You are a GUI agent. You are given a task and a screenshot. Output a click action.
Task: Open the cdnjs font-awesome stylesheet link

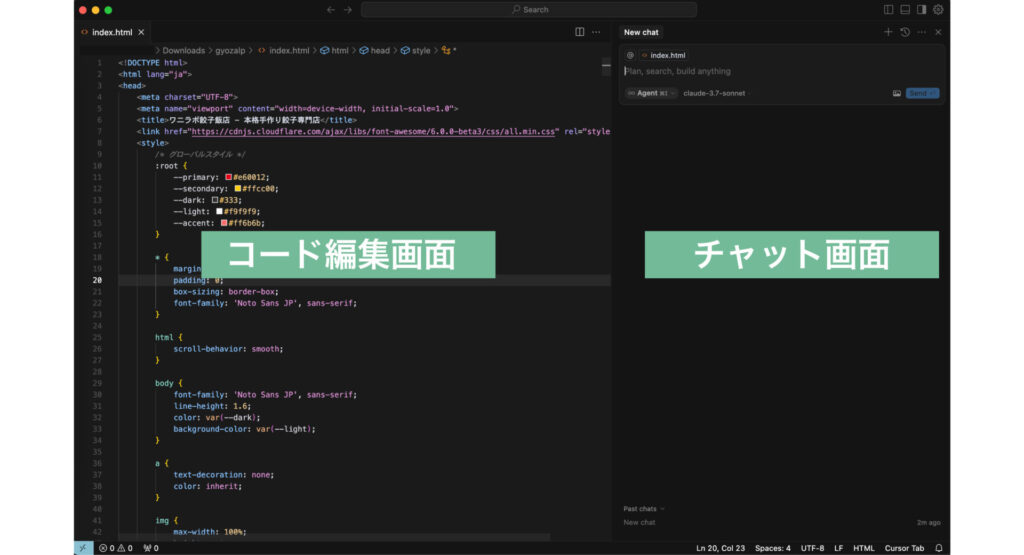[373, 131]
